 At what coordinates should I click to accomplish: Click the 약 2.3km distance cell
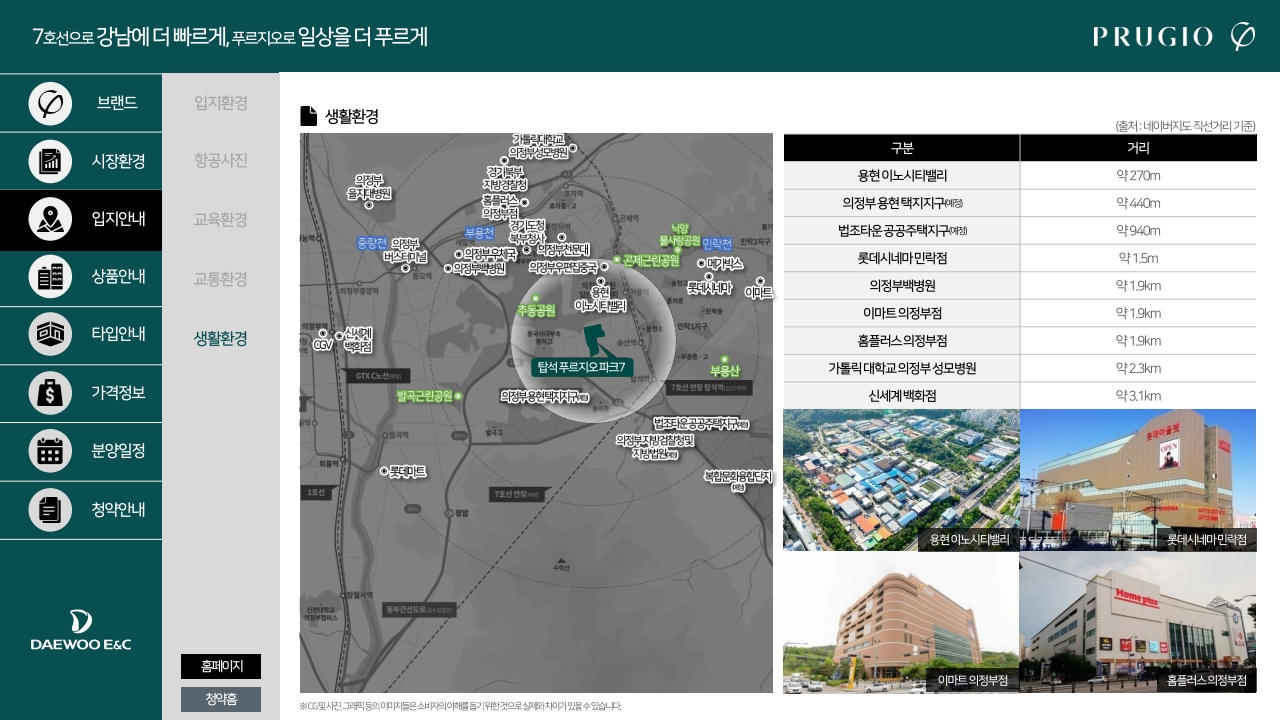(1138, 368)
